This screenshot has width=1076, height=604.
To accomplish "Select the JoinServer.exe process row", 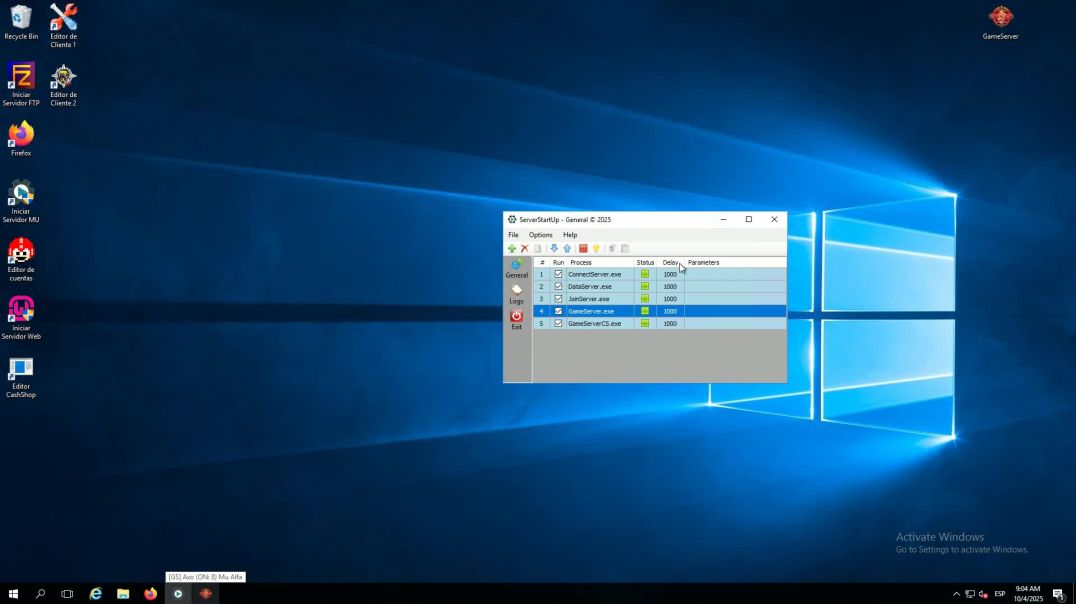I will pos(594,299).
